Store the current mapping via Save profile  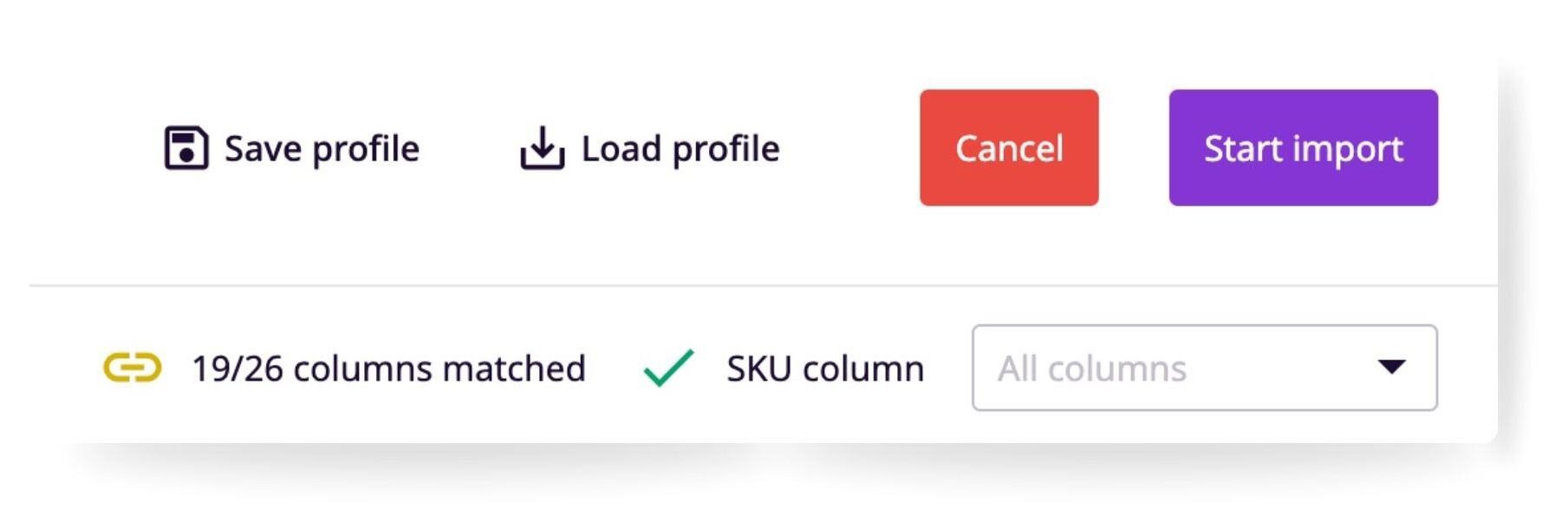[x=292, y=148]
